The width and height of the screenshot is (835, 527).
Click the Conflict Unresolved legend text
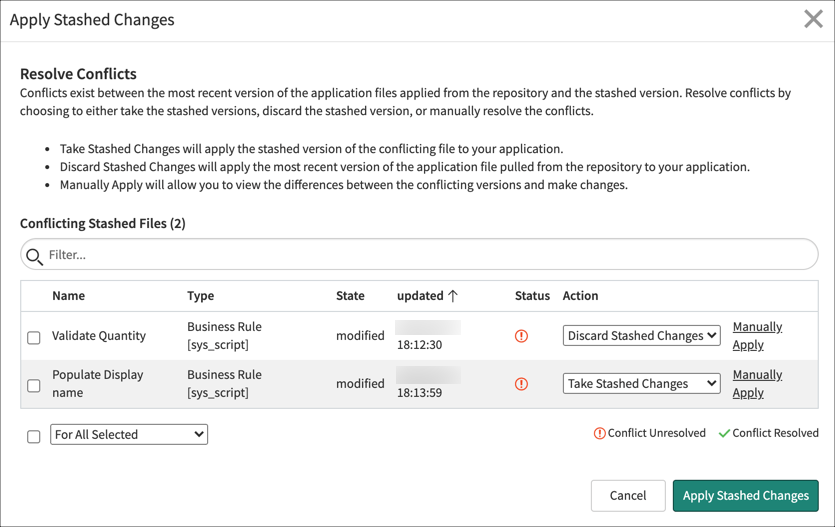coord(657,433)
